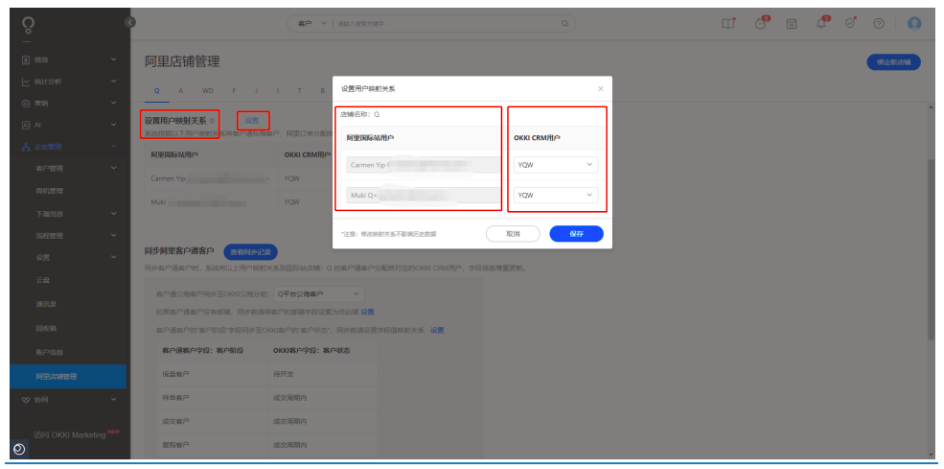944x469 pixels.
Task: Click the 查看同步记录 button
Action: (x=250, y=252)
